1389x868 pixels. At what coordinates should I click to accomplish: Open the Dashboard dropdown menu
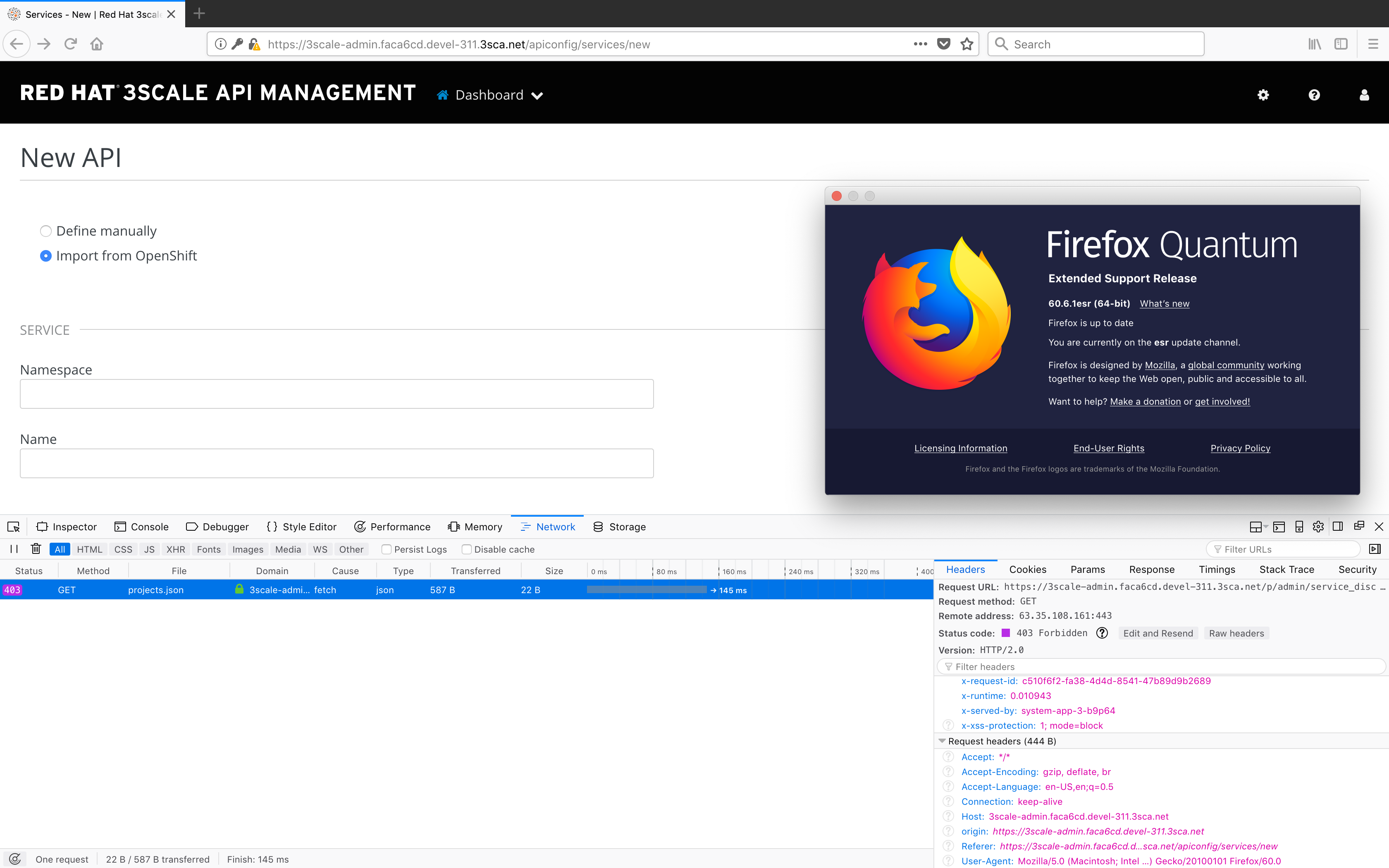click(x=489, y=95)
